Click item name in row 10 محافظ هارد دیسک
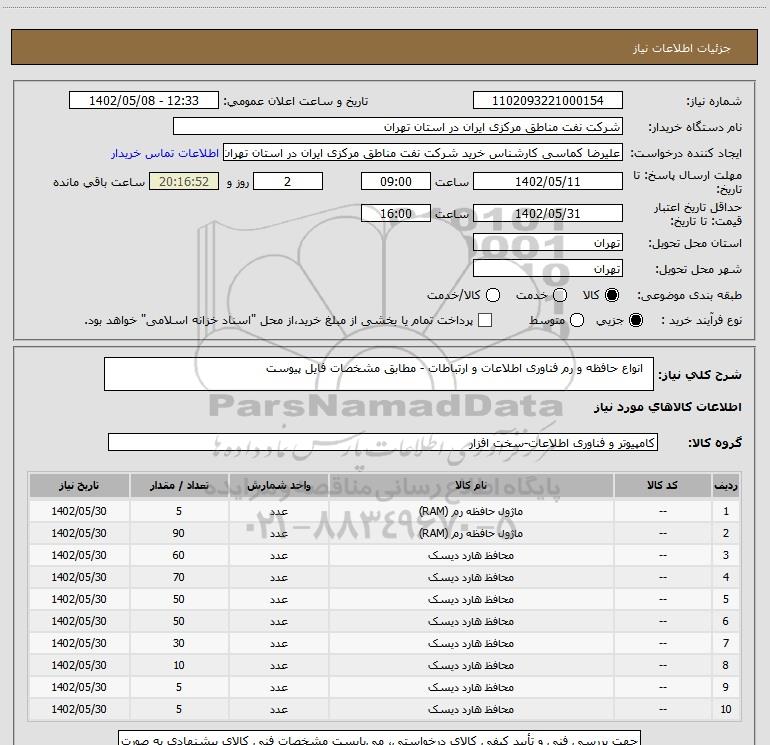Viewport: 770px width, 745px height. [470, 709]
